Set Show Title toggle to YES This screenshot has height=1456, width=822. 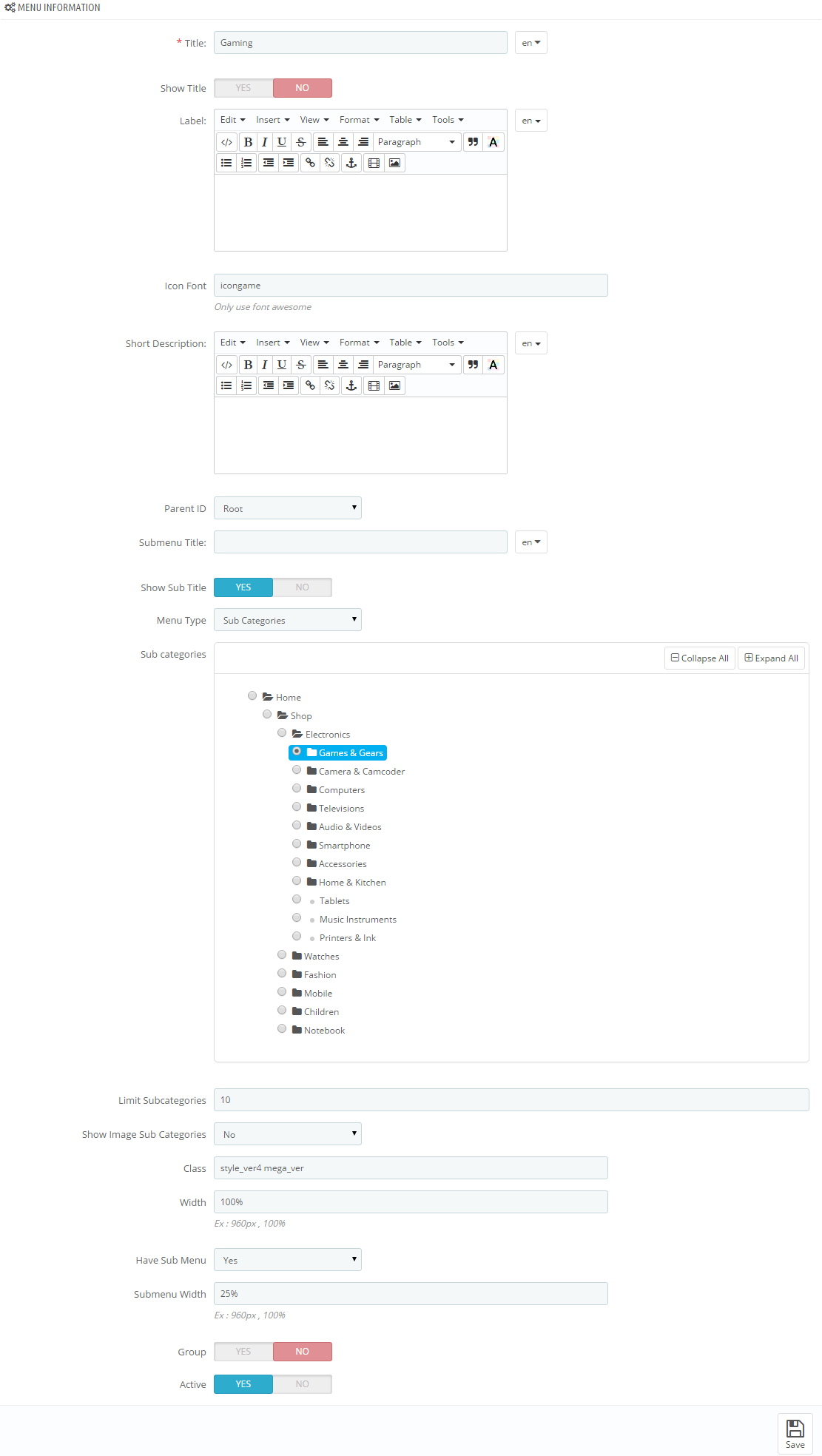click(243, 88)
